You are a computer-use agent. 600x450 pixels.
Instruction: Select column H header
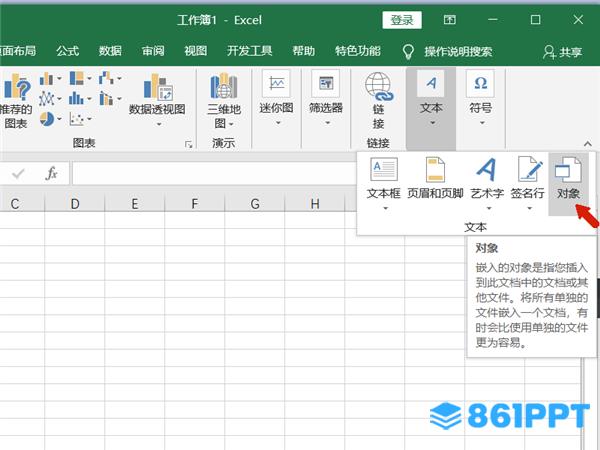tap(315, 204)
